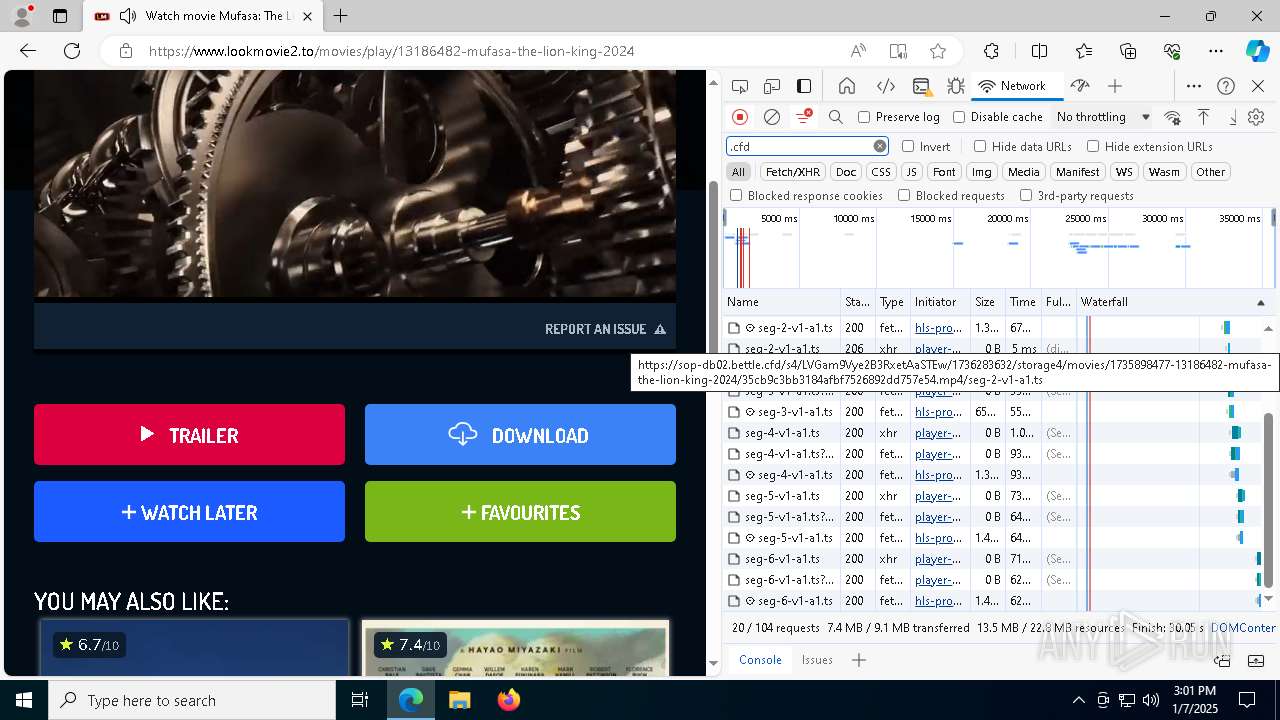Open Network settings gear
The width and height of the screenshot is (1280, 720).
[1256, 117]
